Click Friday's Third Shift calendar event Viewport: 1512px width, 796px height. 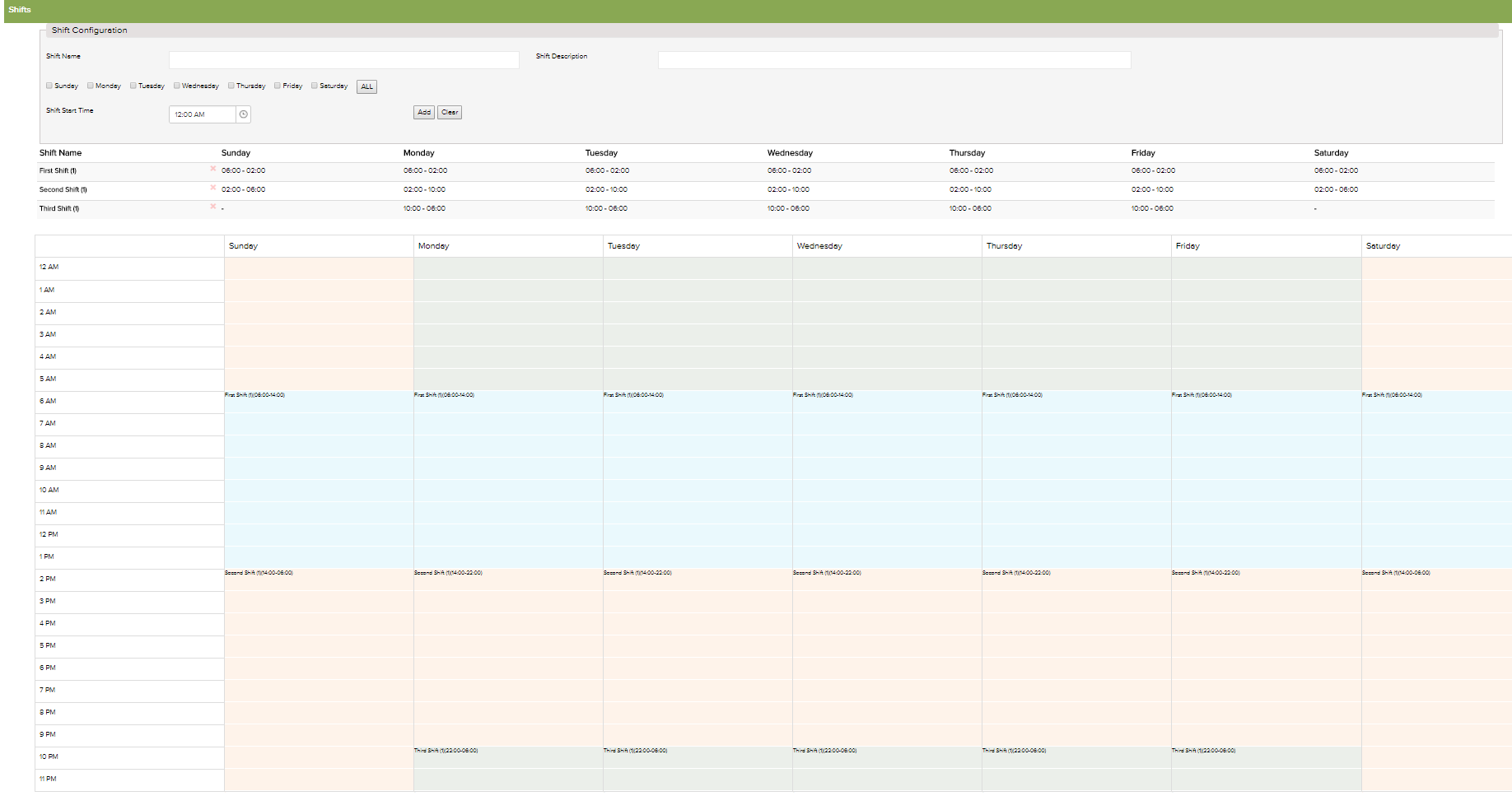[1265, 767]
